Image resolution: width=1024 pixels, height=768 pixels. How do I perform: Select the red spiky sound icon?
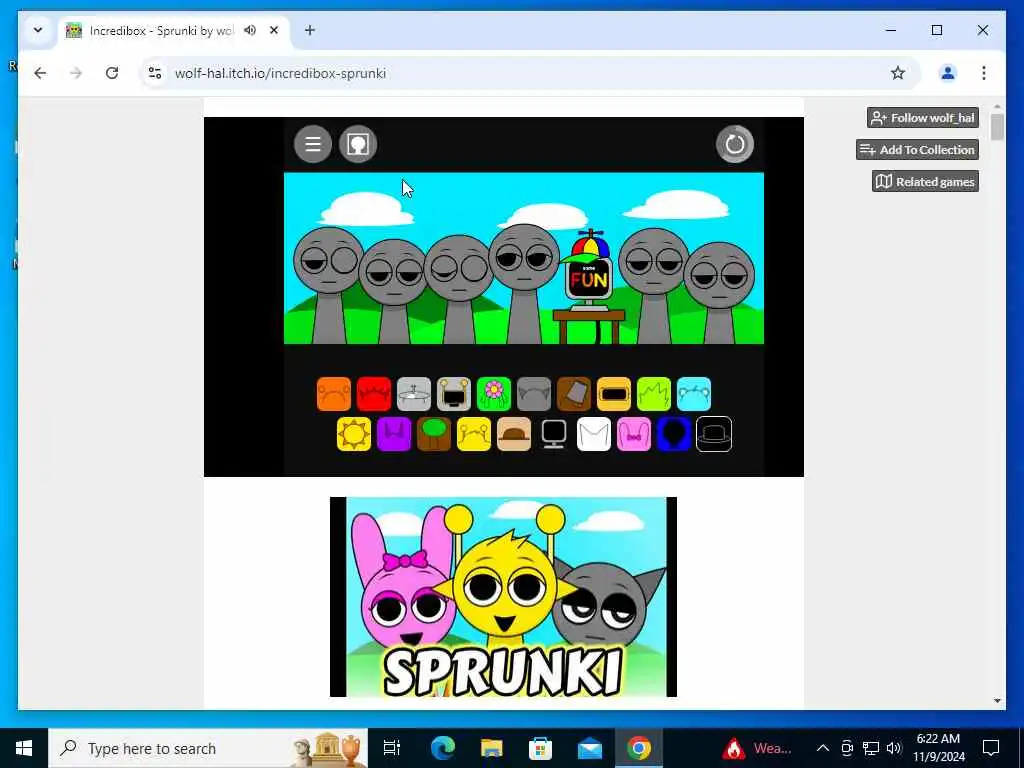coord(374,394)
